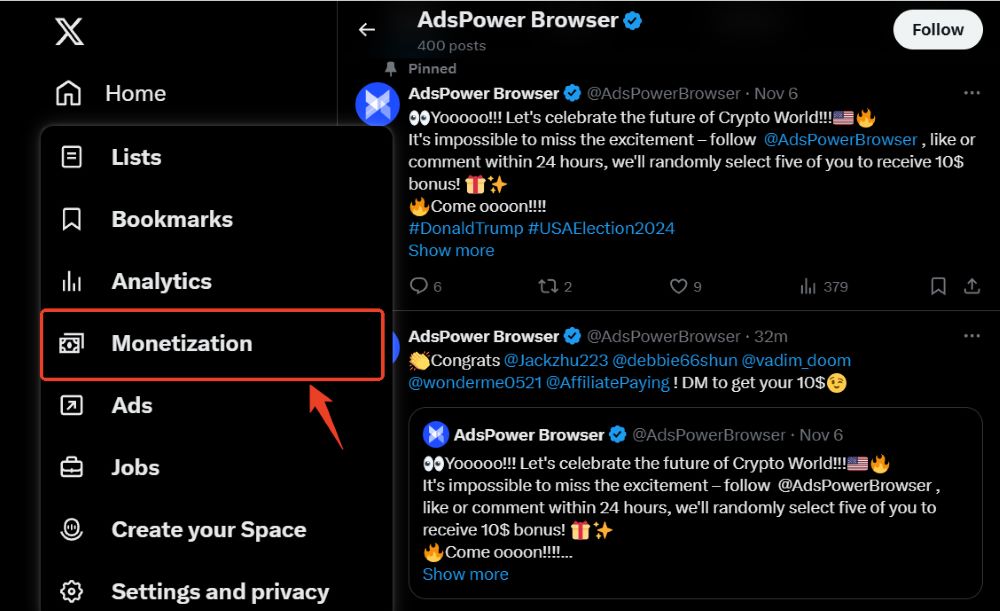Click the reply icon on the pinned post
The image size is (1000, 611).
419,286
